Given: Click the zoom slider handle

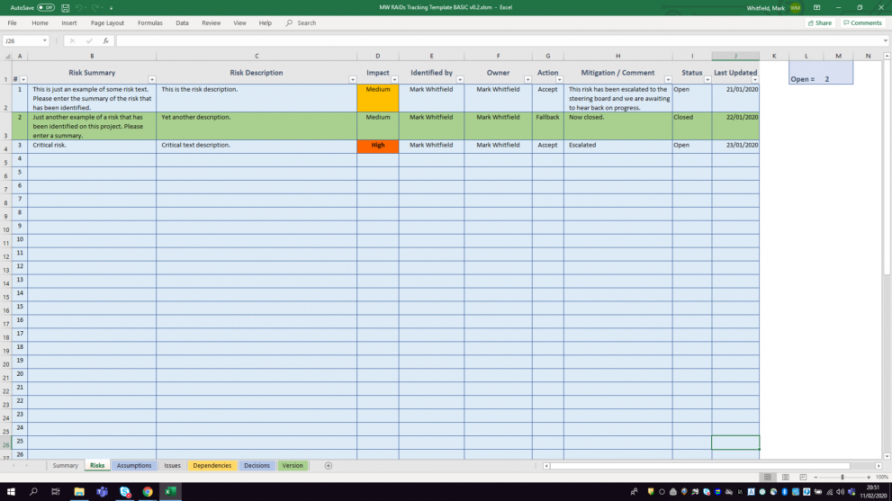Looking at the screenshot, I should pyautogui.click(x=843, y=477).
